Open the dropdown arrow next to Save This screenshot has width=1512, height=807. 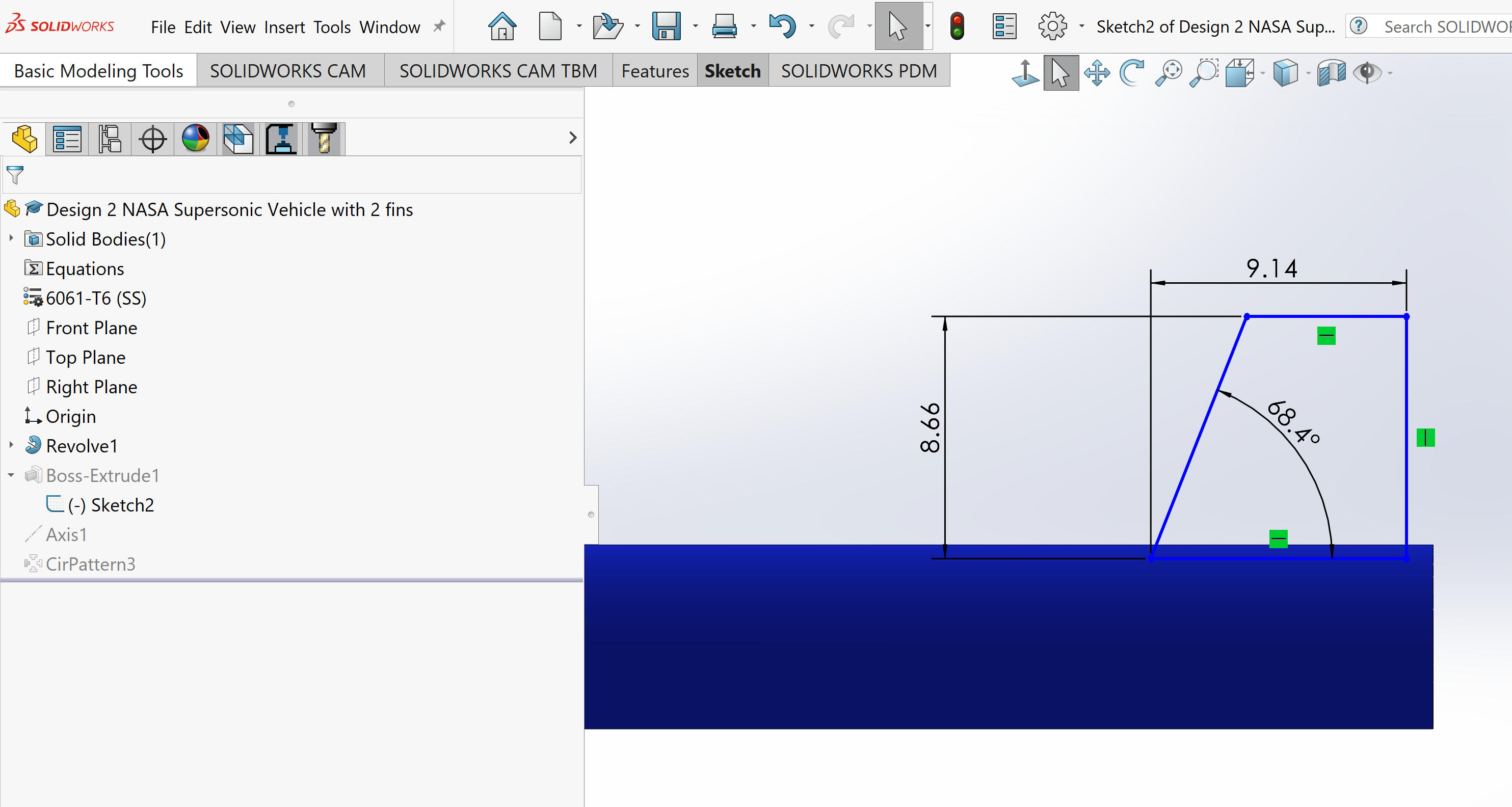695,26
